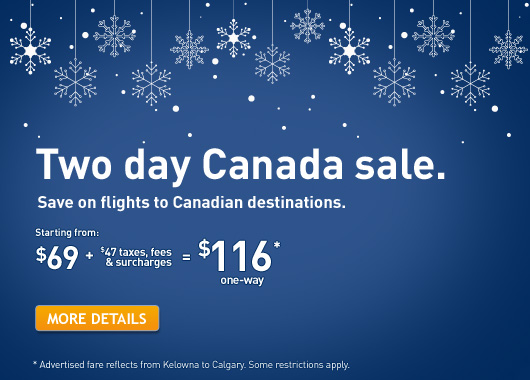Click the "Some restrictions apply." footnote text
Screen dimensions: 530x380
(299, 365)
